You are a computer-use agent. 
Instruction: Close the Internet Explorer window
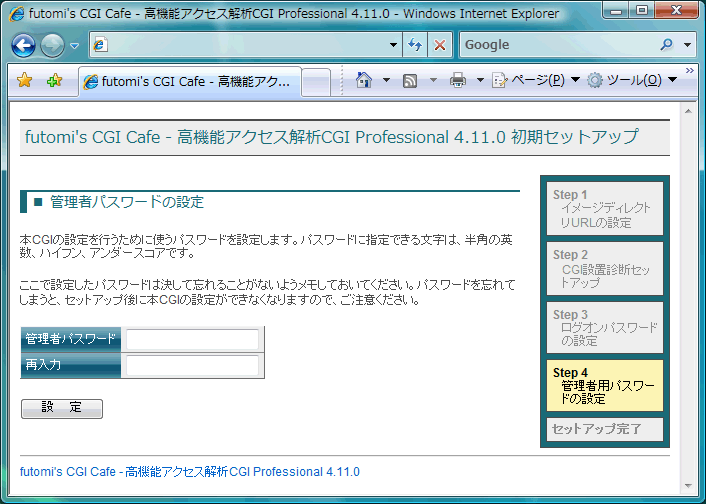click(676, 10)
